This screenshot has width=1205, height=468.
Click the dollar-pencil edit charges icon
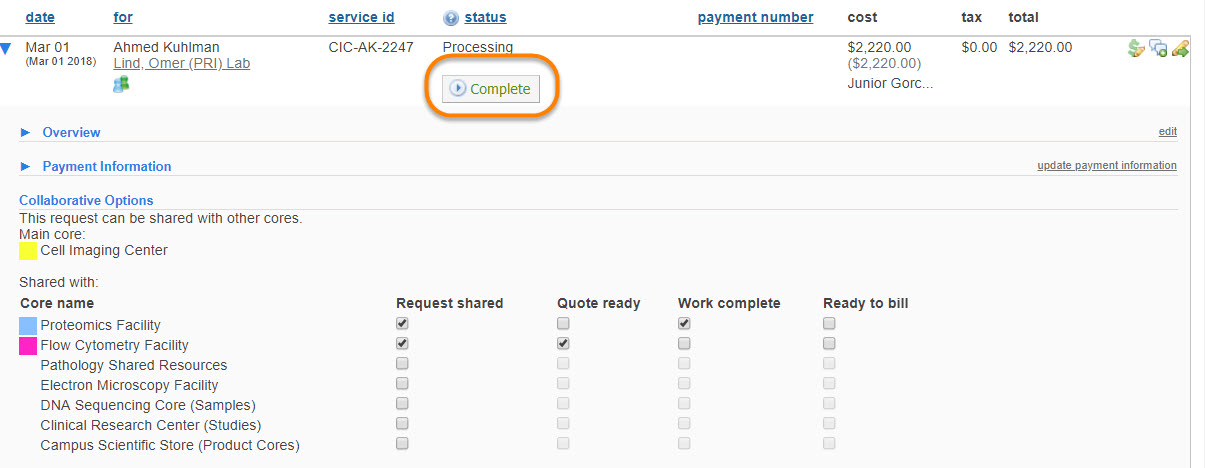click(1135, 48)
